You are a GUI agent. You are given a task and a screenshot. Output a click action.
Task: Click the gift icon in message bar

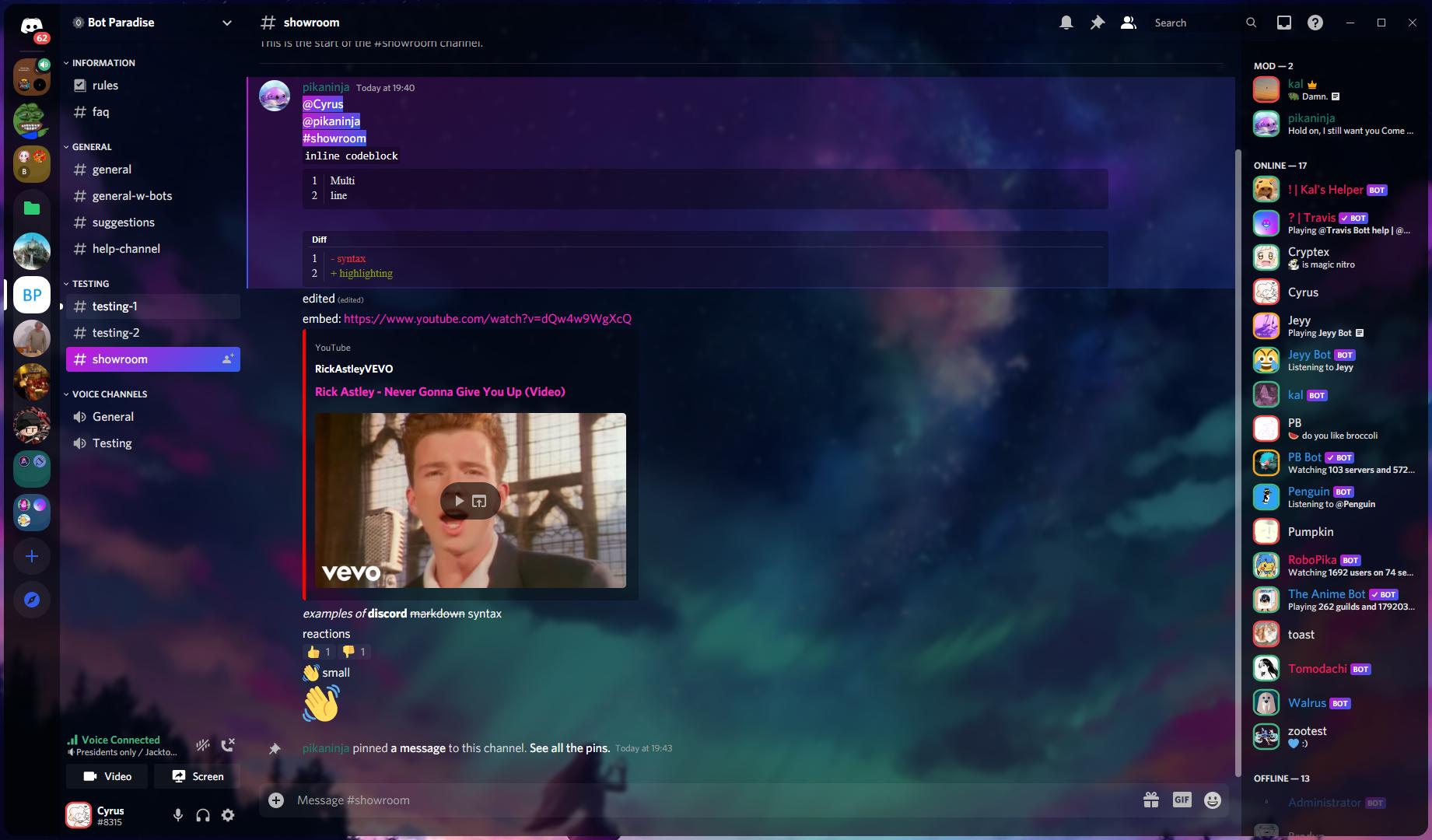(x=1150, y=800)
